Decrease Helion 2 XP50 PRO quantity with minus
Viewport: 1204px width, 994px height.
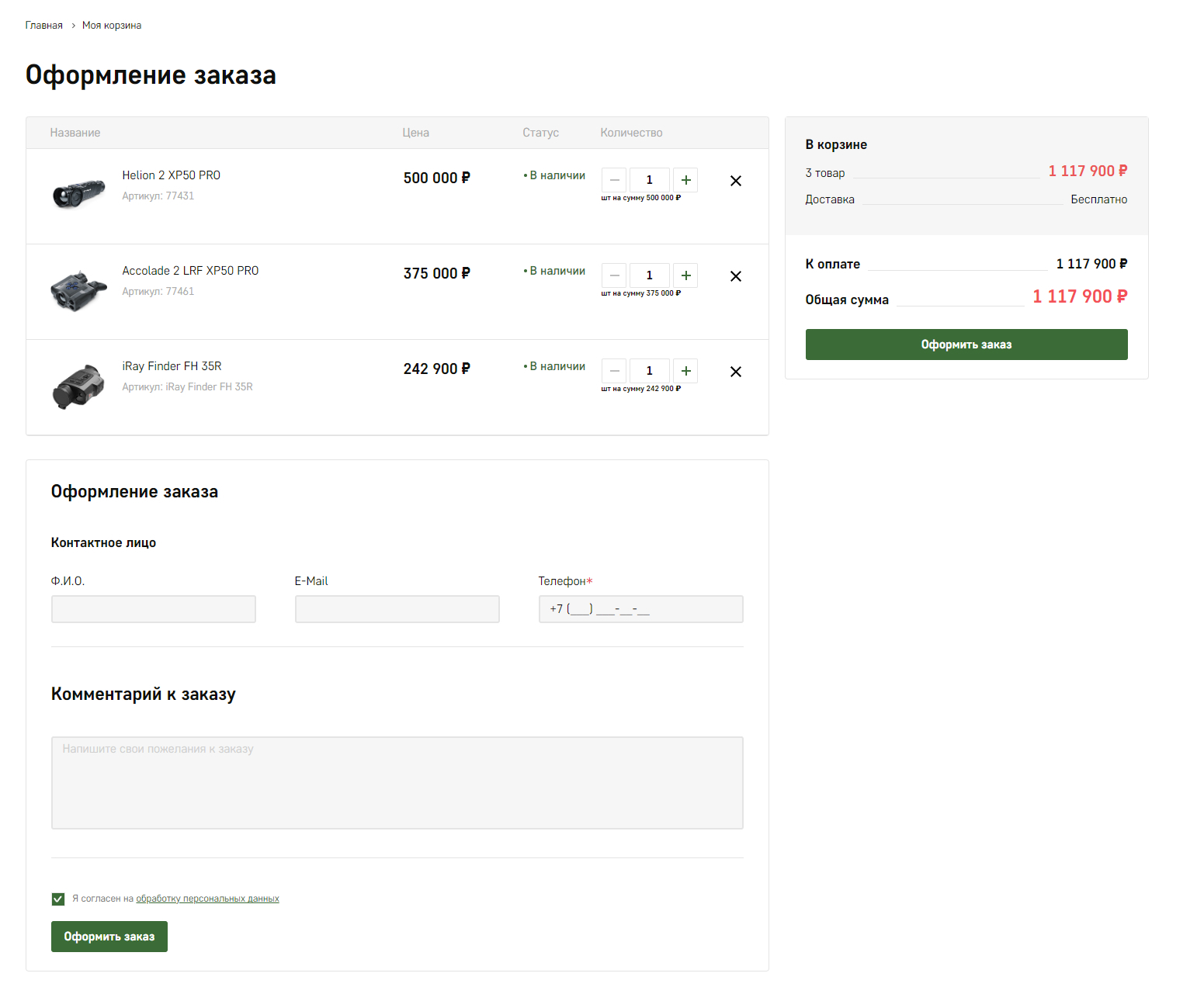pyautogui.click(x=614, y=180)
